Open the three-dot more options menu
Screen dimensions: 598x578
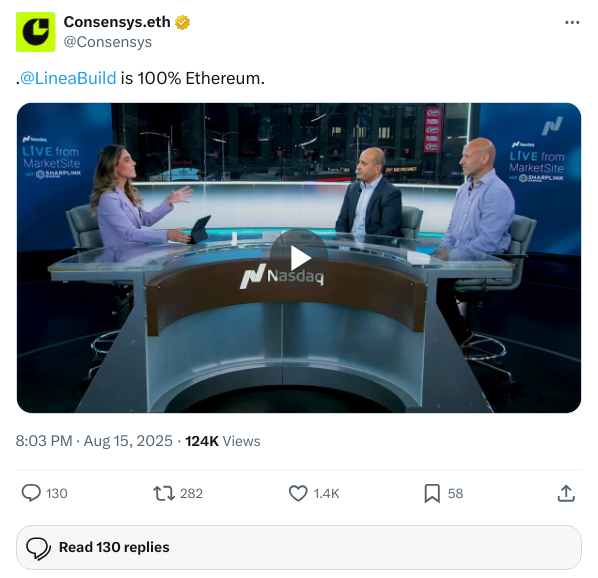(572, 23)
